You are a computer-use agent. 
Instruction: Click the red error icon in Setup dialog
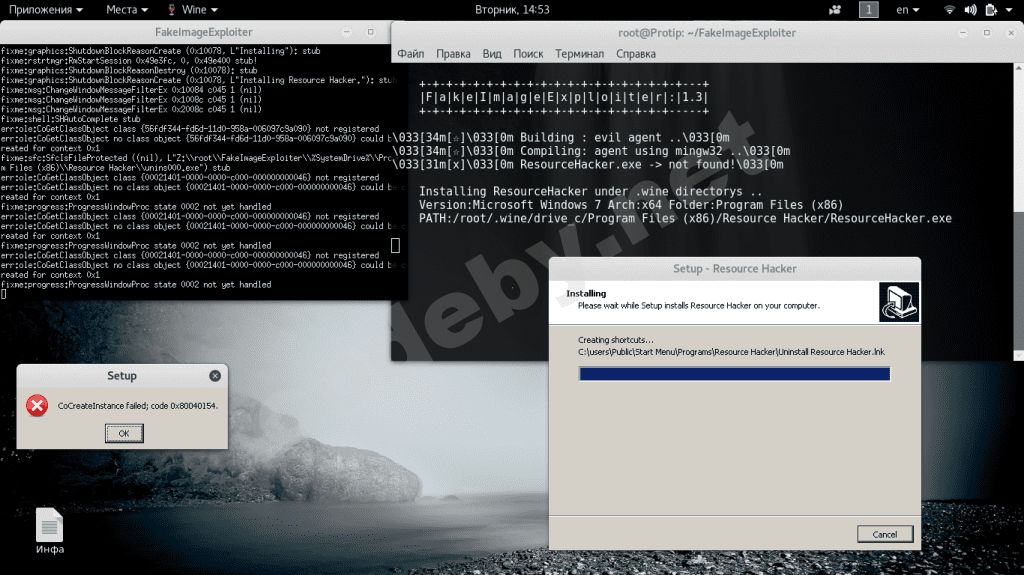[x=37, y=406]
